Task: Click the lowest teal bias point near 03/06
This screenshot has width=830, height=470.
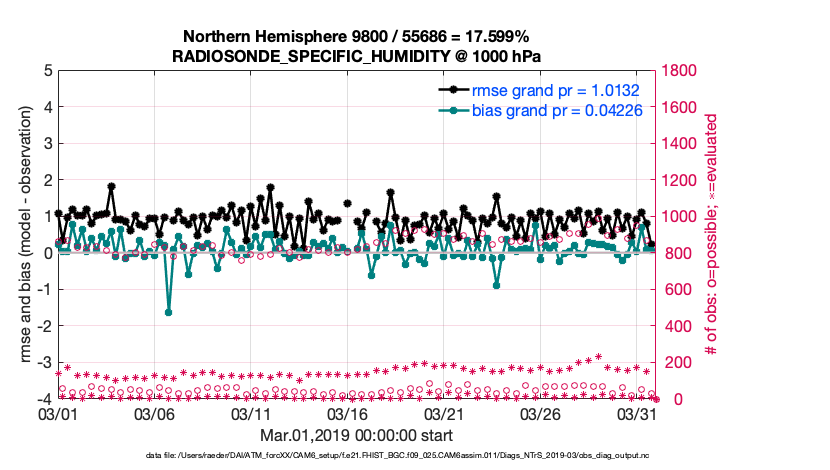Action: point(168,312)
